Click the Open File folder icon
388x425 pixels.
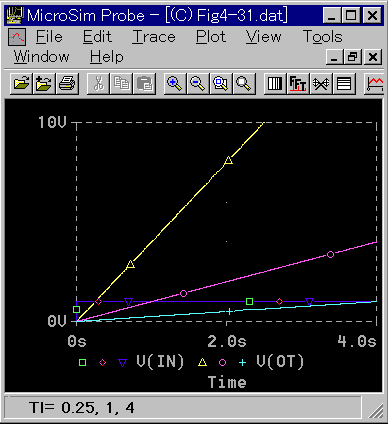click(x=22, y=84)
